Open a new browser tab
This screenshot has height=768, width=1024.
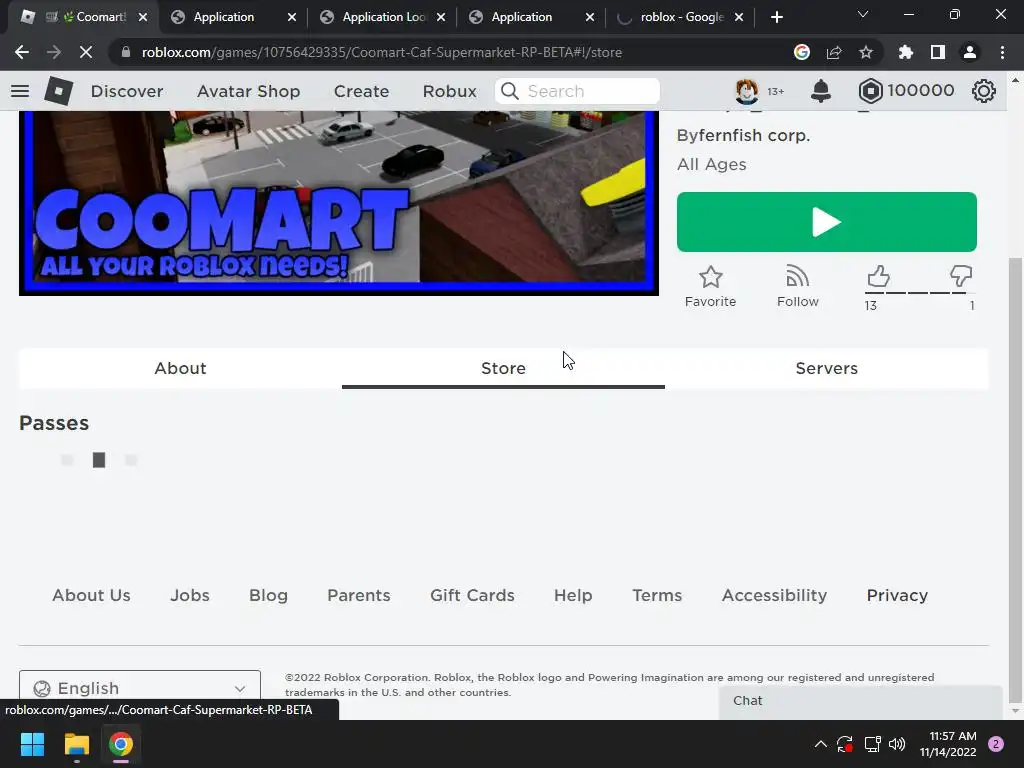pyautogui.click(x=776, y=17)
